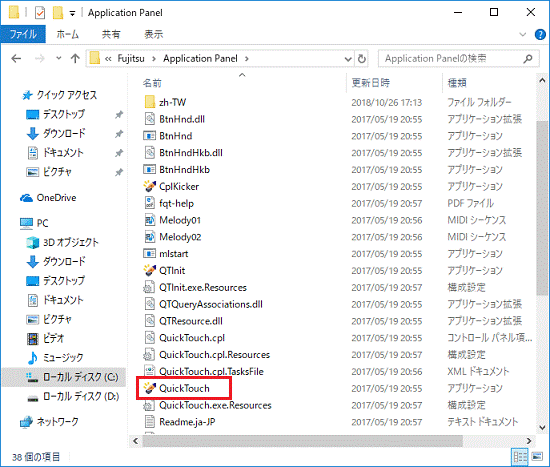Click the new folder icon in title bar
This screenshot has width=550, height=467.
click(58, 13)
